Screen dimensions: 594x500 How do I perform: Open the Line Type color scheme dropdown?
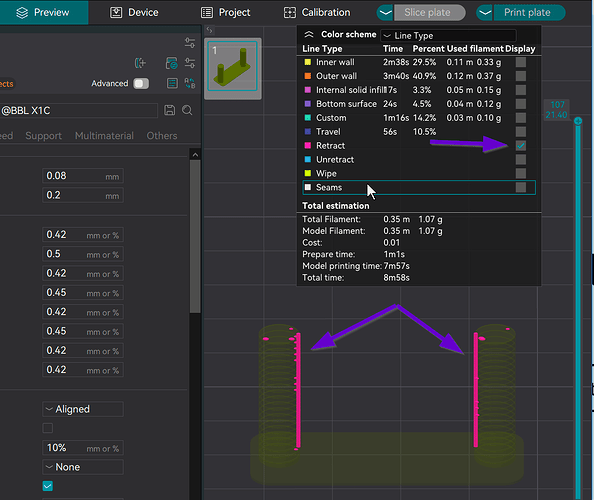pyautogui.click(x=448, y=36)
